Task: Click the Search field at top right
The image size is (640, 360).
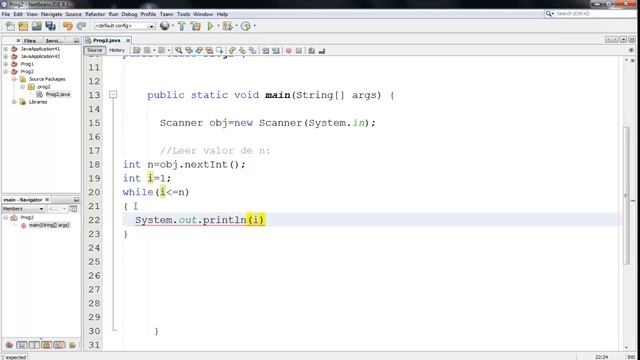Action: tap(591, 14)
